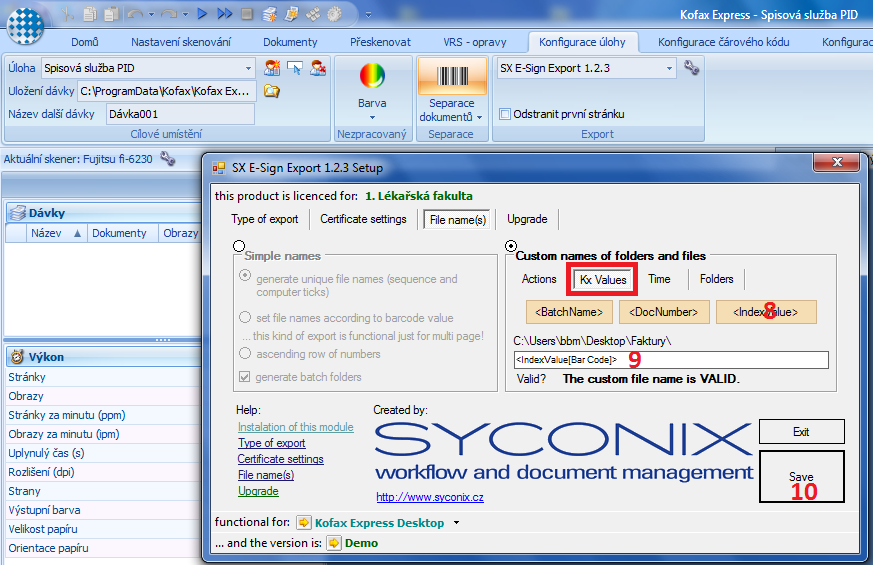Click the SX E-Sign dialog title icon
Image resolution: width=873 pixels, height=565 pixels.
coord(219,168)
